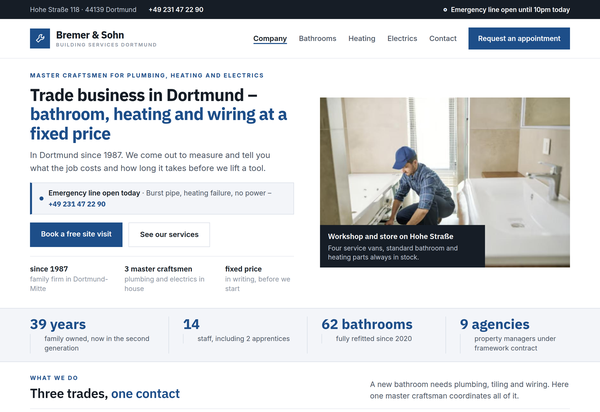
Task: Click the Three trades, one contact heading
Action: 105,394
